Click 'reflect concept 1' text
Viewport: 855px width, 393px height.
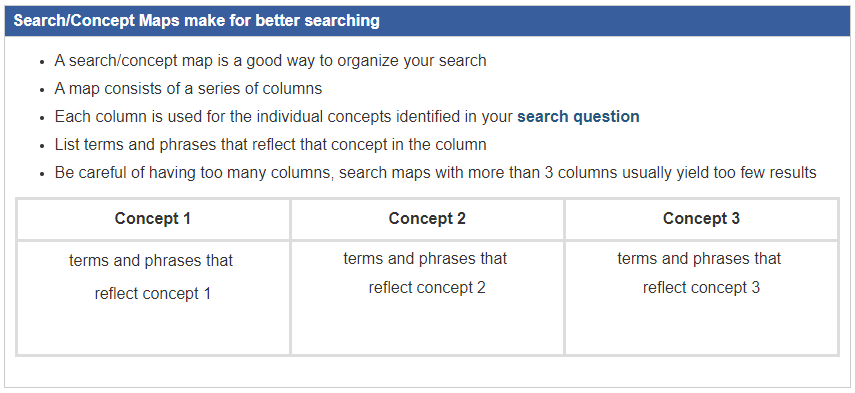[153, 294]
